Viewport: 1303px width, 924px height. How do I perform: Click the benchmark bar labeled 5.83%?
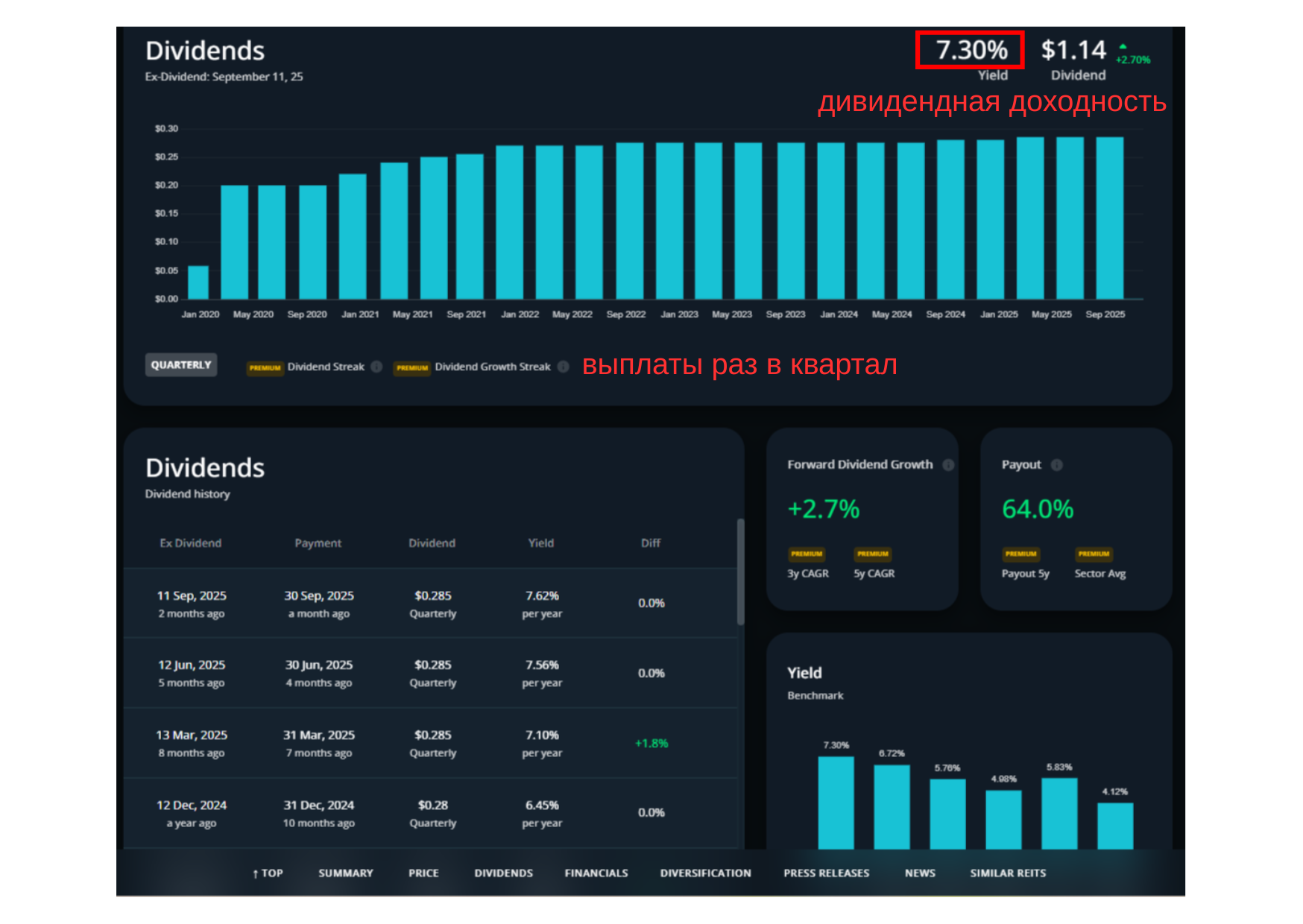pos(1059,814)
